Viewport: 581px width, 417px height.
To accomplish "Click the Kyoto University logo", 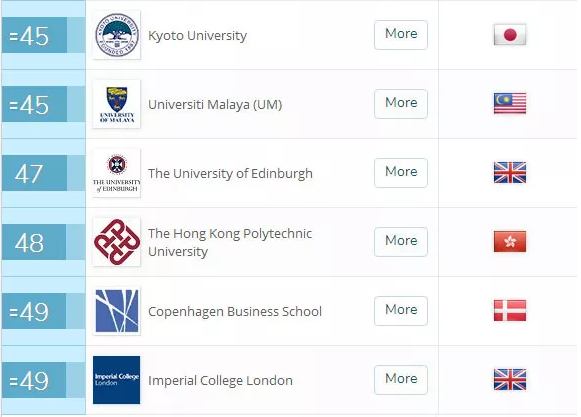I will (116, 35).
